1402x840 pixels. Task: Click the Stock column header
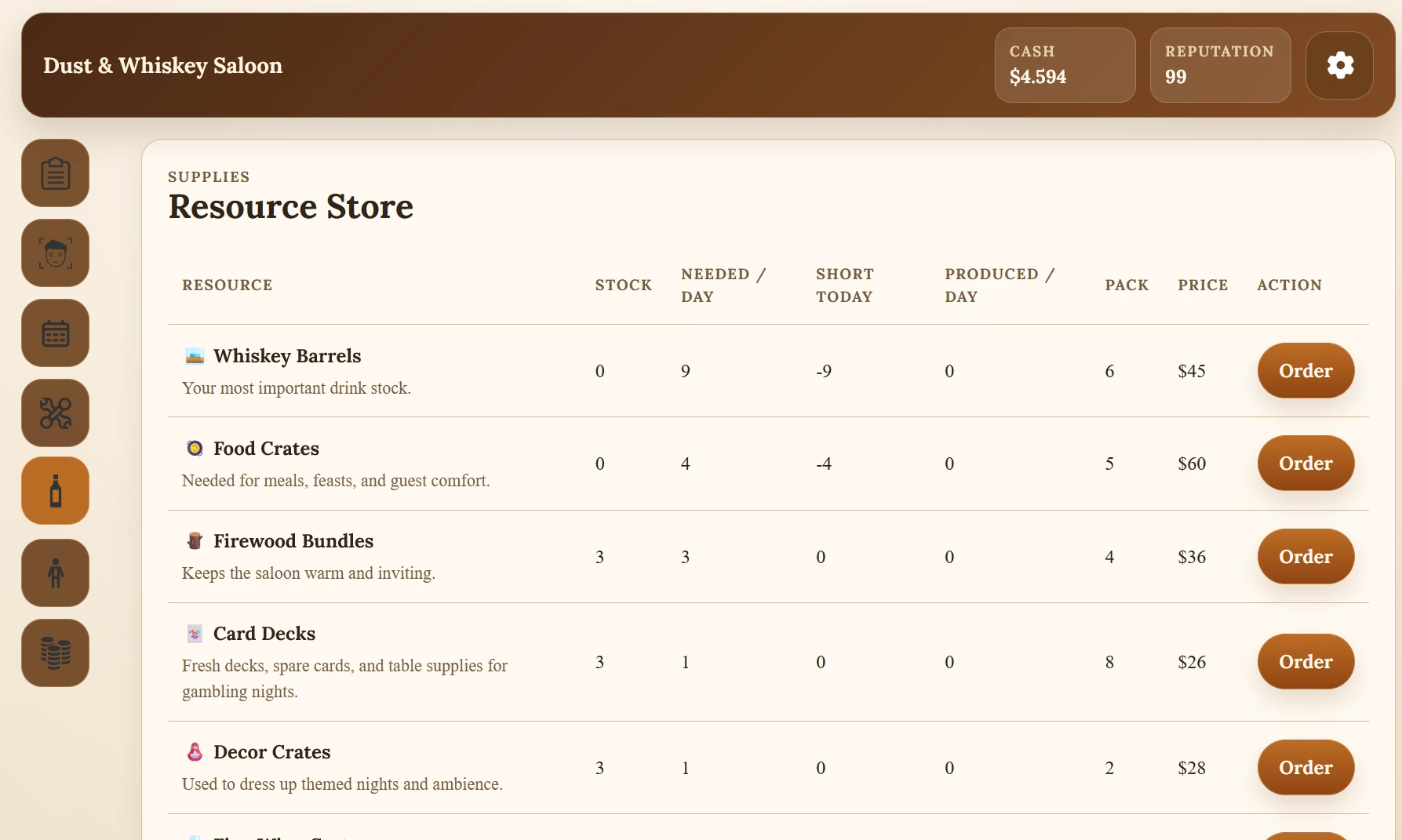pyautogui.click(x=623, y=285)
